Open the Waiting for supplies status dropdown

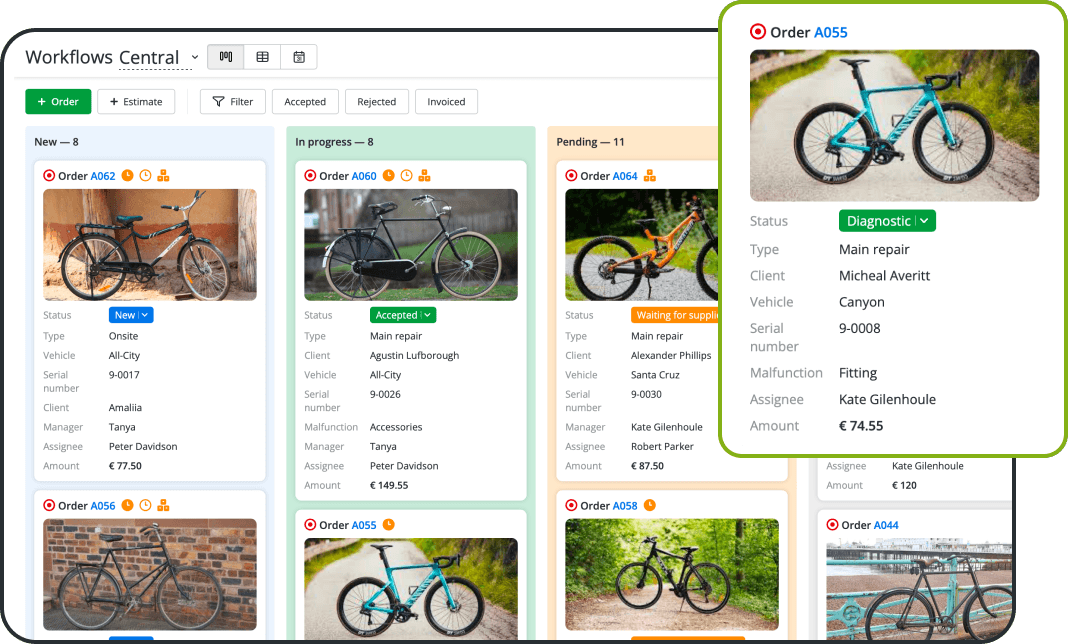click(675, 315)
